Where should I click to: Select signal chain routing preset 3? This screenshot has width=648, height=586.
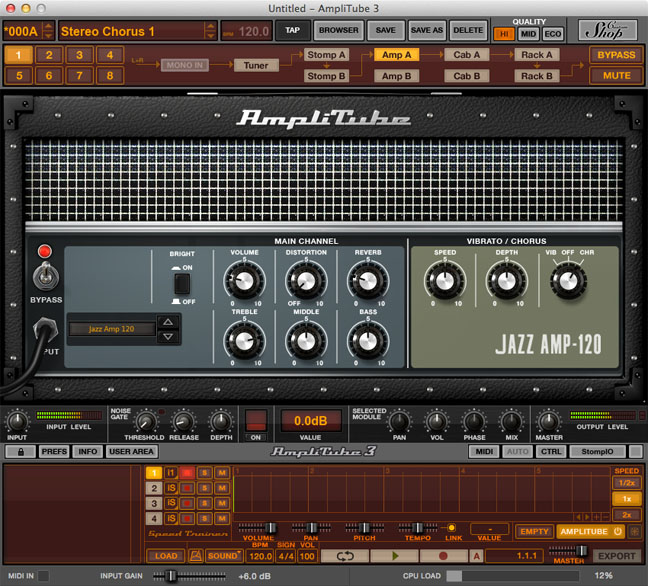79,55
